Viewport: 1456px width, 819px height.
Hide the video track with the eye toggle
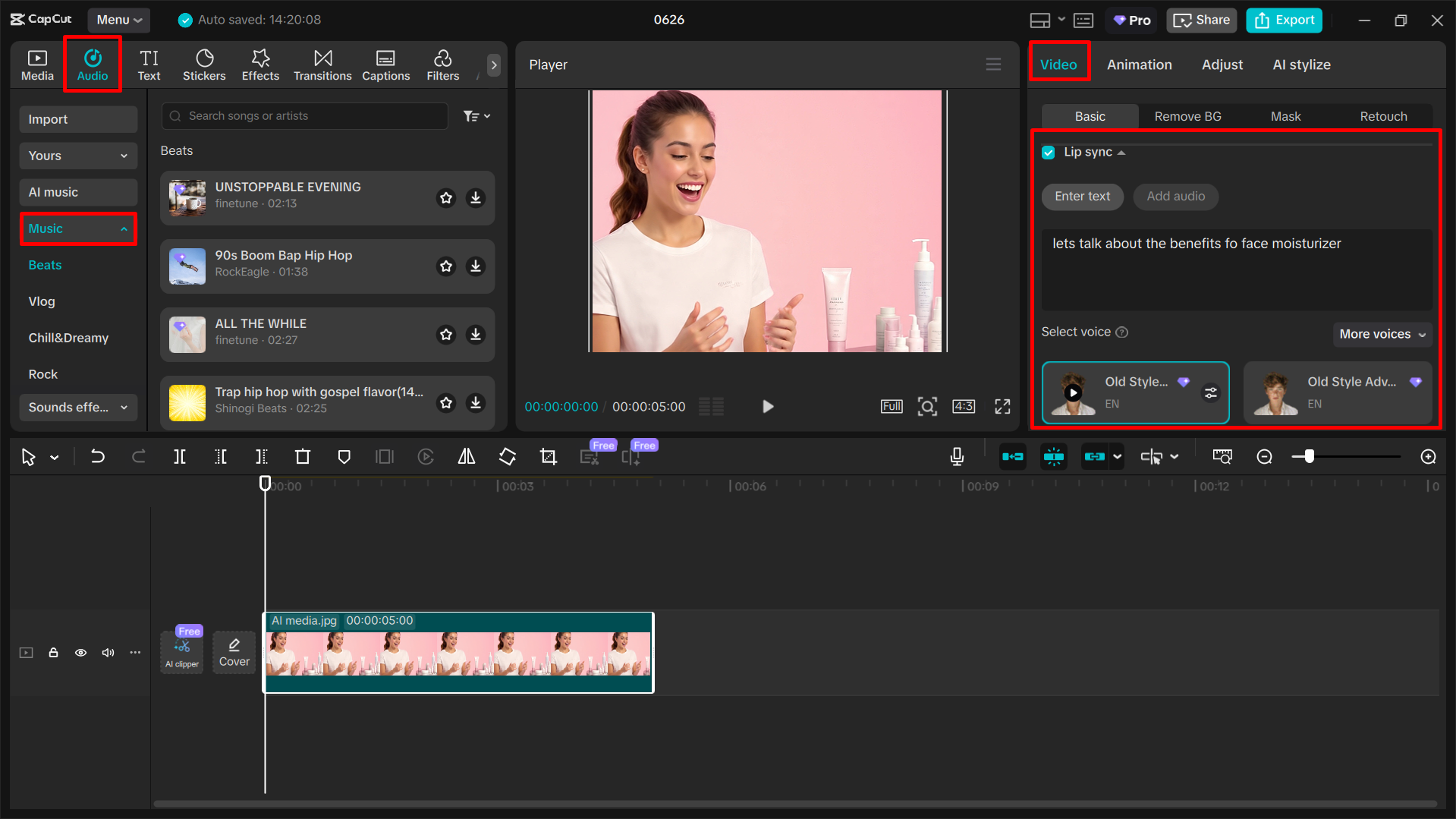pyautogui.click(x=80, y=652)
